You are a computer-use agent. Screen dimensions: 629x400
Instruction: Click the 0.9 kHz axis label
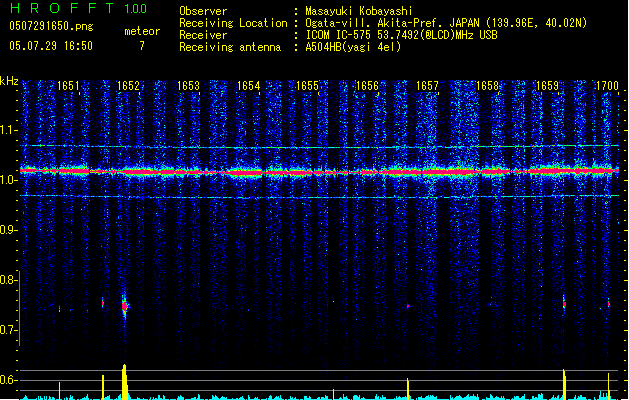pos(8,230)
